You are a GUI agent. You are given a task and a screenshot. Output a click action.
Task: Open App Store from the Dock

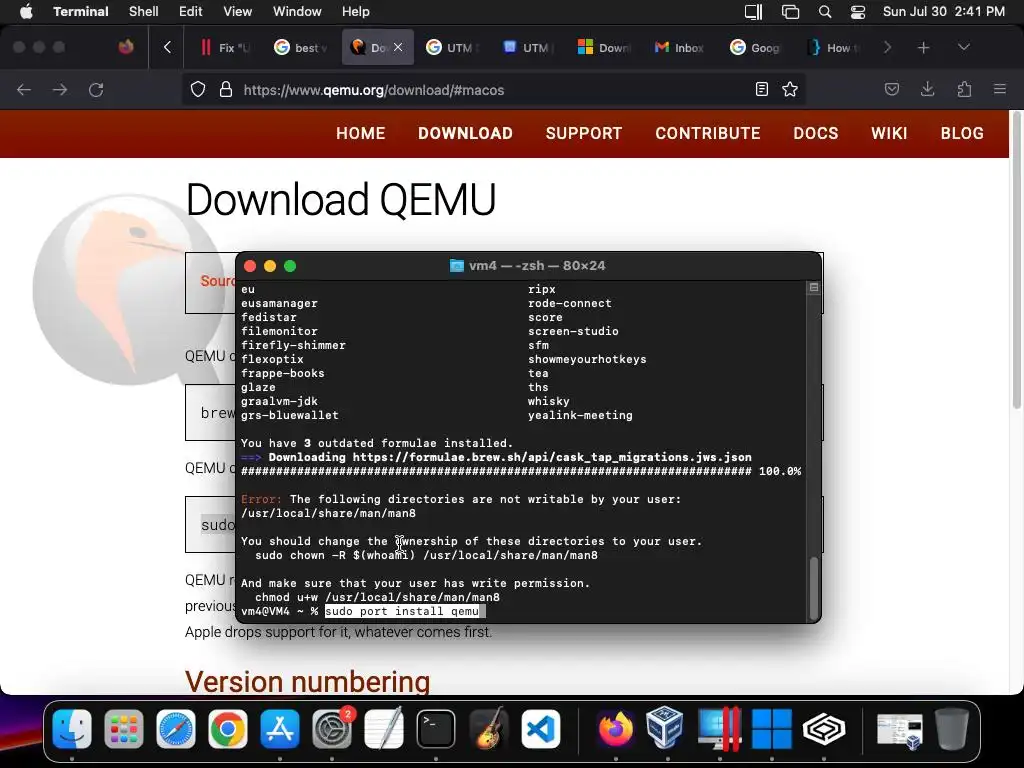tap(280, 729)
